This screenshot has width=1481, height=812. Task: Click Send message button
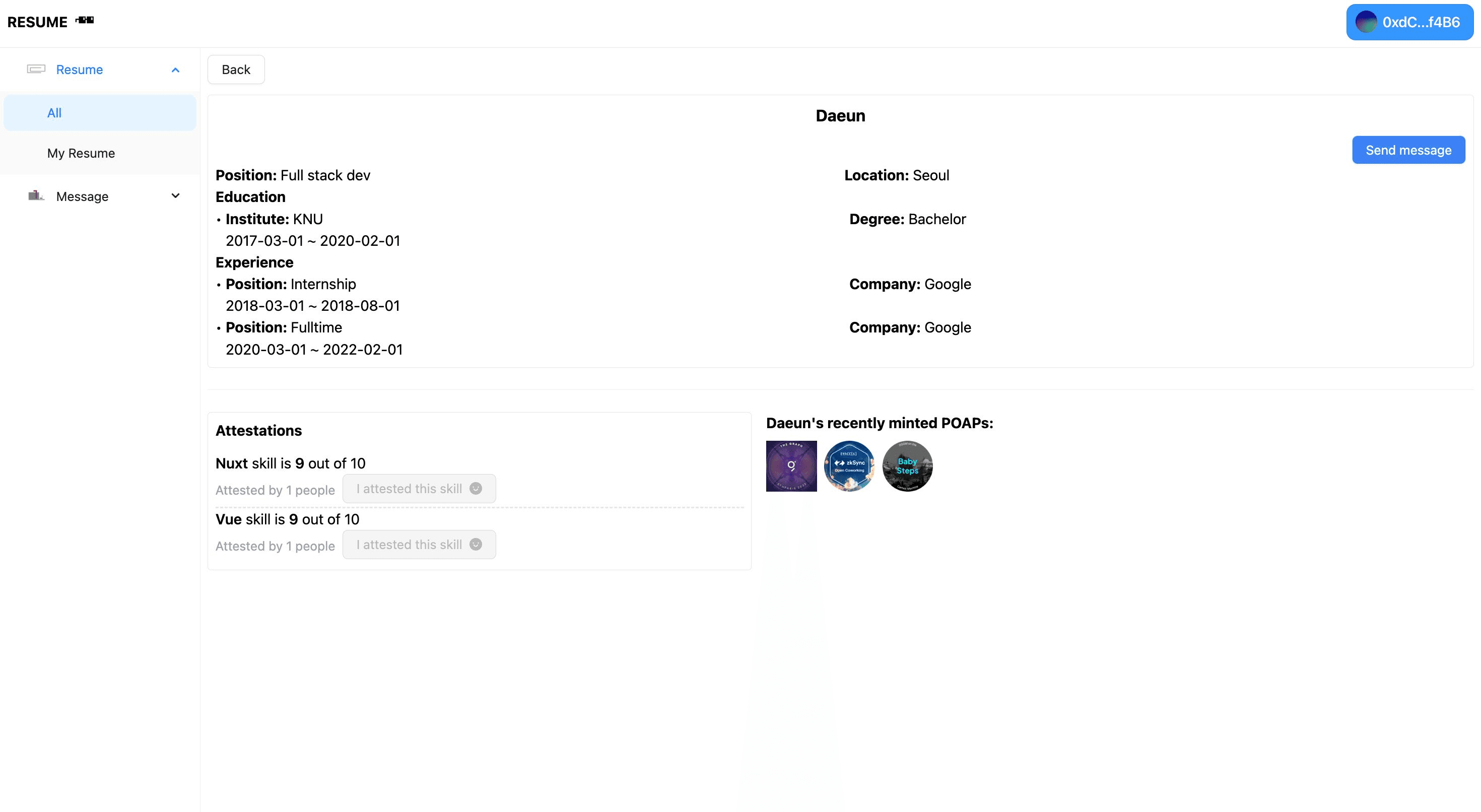pyautogui.click(x=1408, y=150)
